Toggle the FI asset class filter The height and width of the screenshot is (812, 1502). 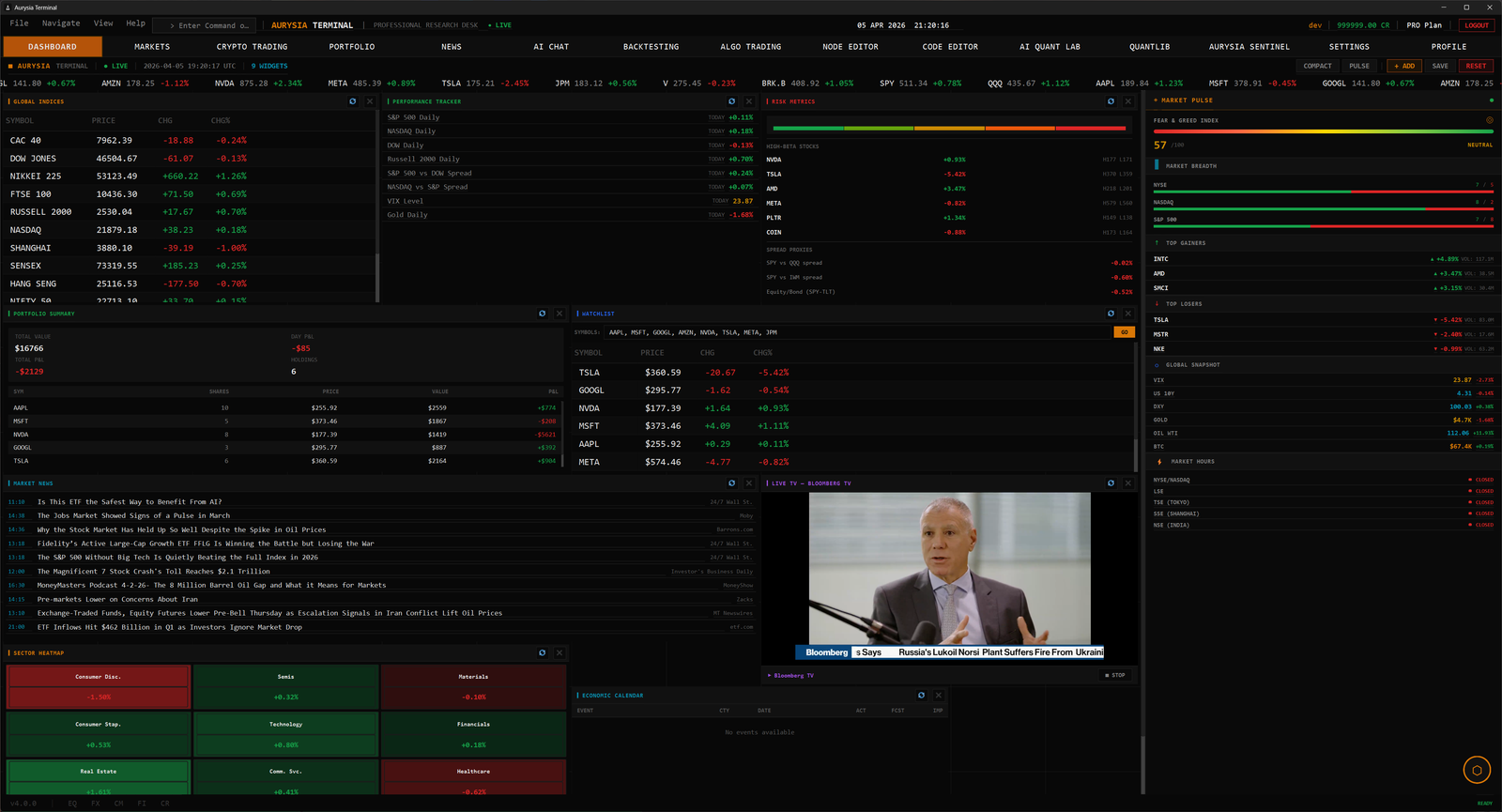point(142,804)
